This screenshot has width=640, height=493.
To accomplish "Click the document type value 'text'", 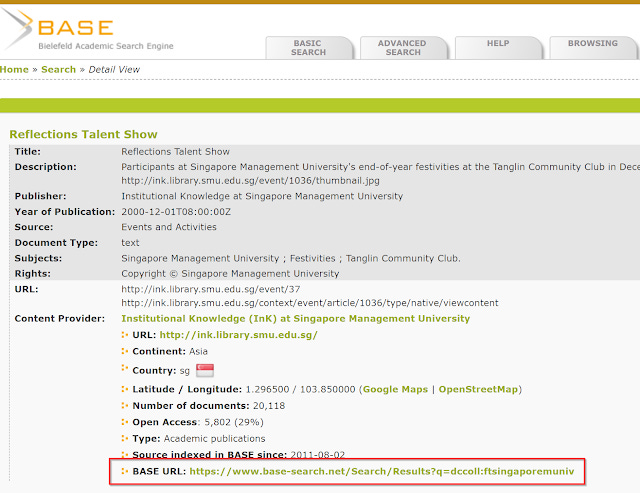I will pyautogui.click(x=130, y=243).
